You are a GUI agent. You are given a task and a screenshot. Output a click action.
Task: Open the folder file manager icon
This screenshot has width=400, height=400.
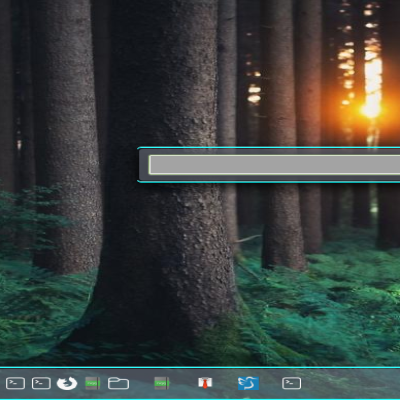coord(118,383)
